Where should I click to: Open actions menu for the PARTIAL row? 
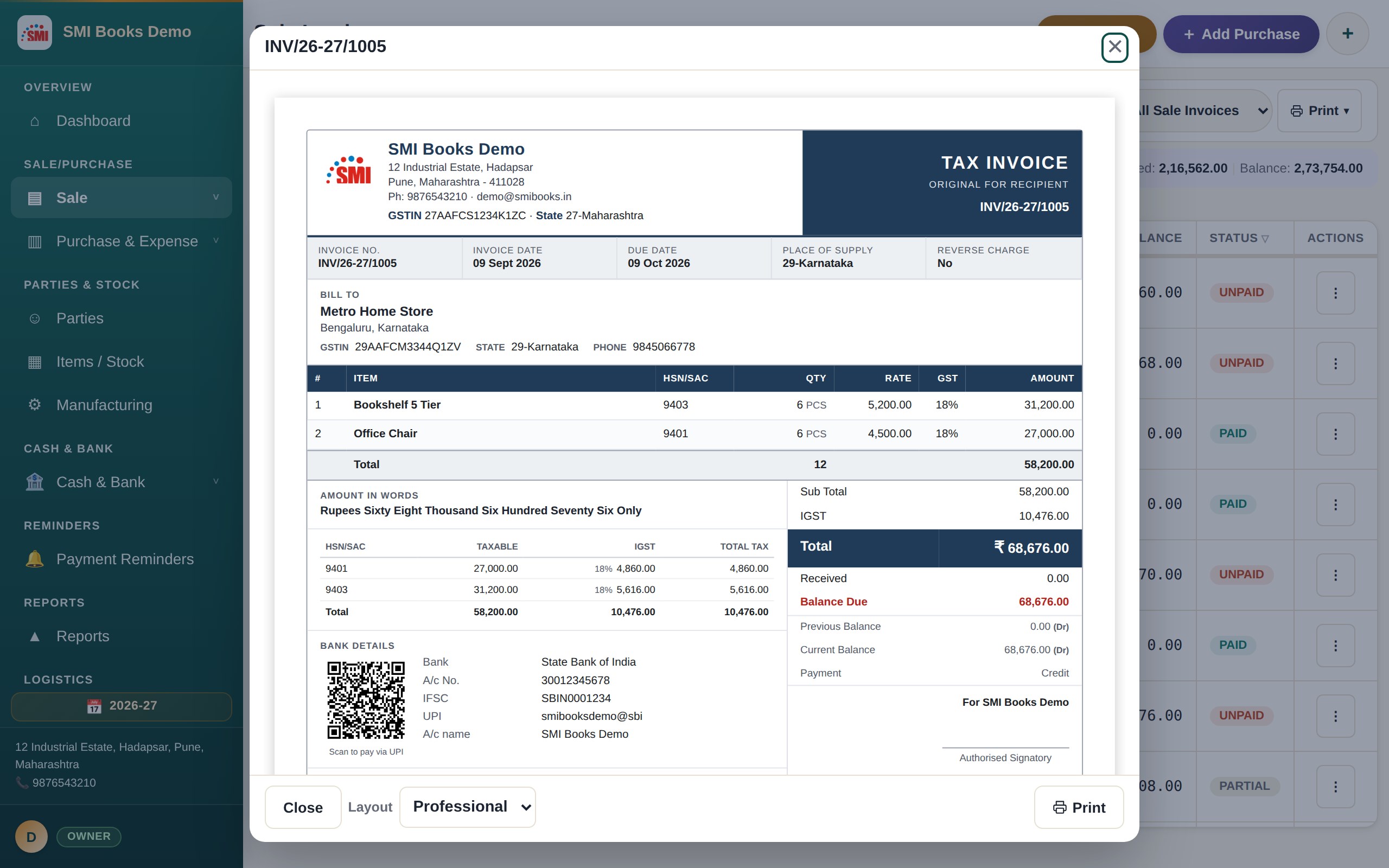pyautogui.click(x=1335, y=787)
